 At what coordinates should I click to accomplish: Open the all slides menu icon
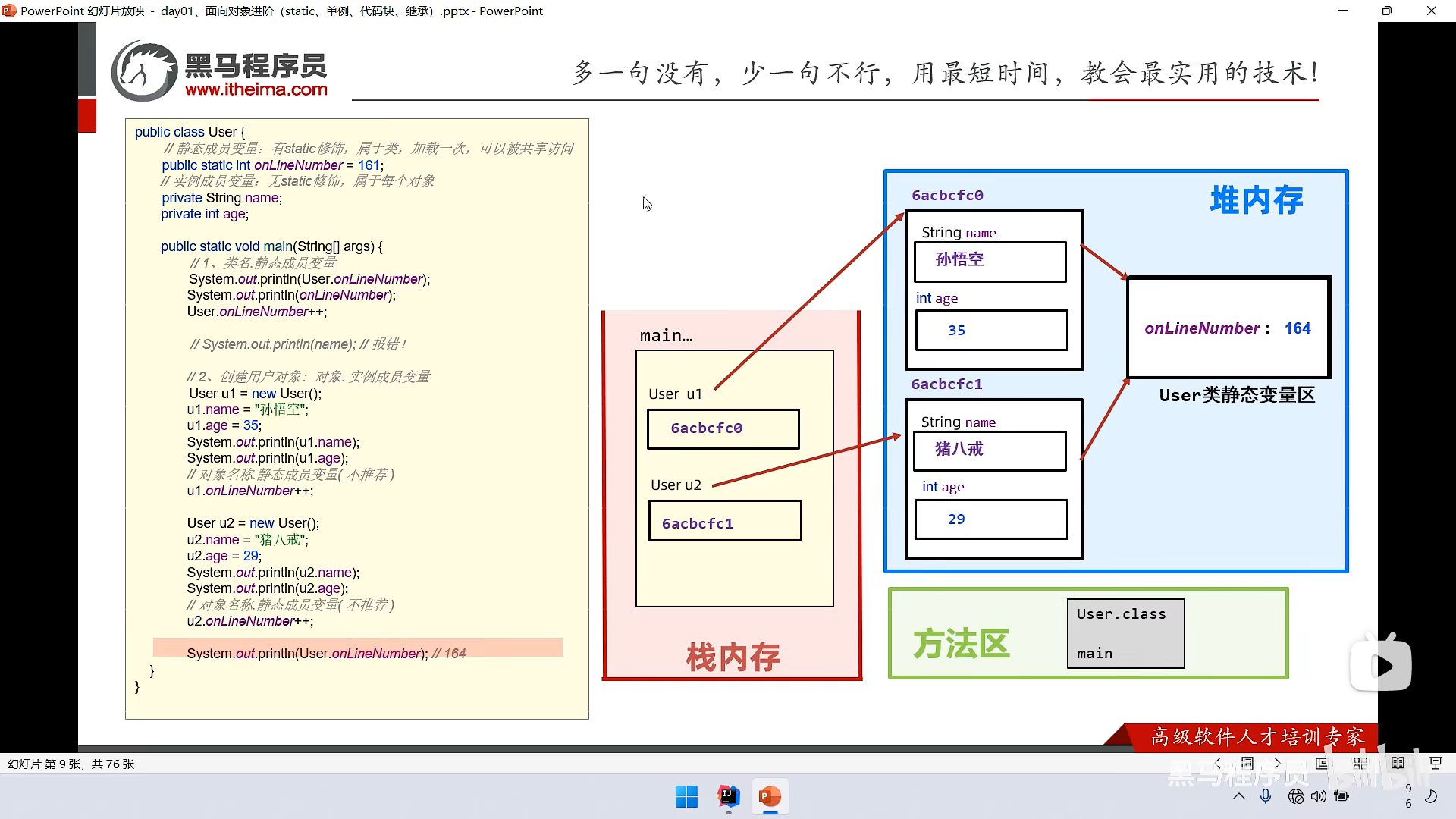pos(1247,764)
